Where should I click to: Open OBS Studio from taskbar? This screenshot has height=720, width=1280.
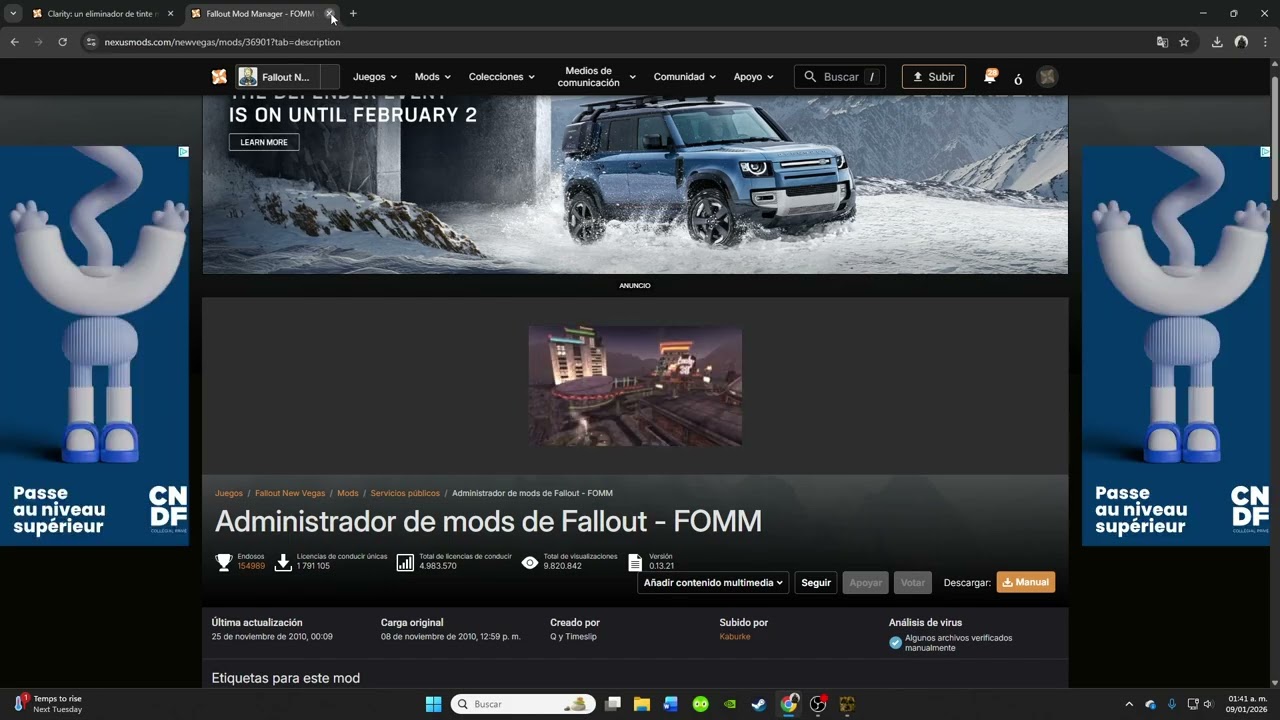tap(818, 704)
